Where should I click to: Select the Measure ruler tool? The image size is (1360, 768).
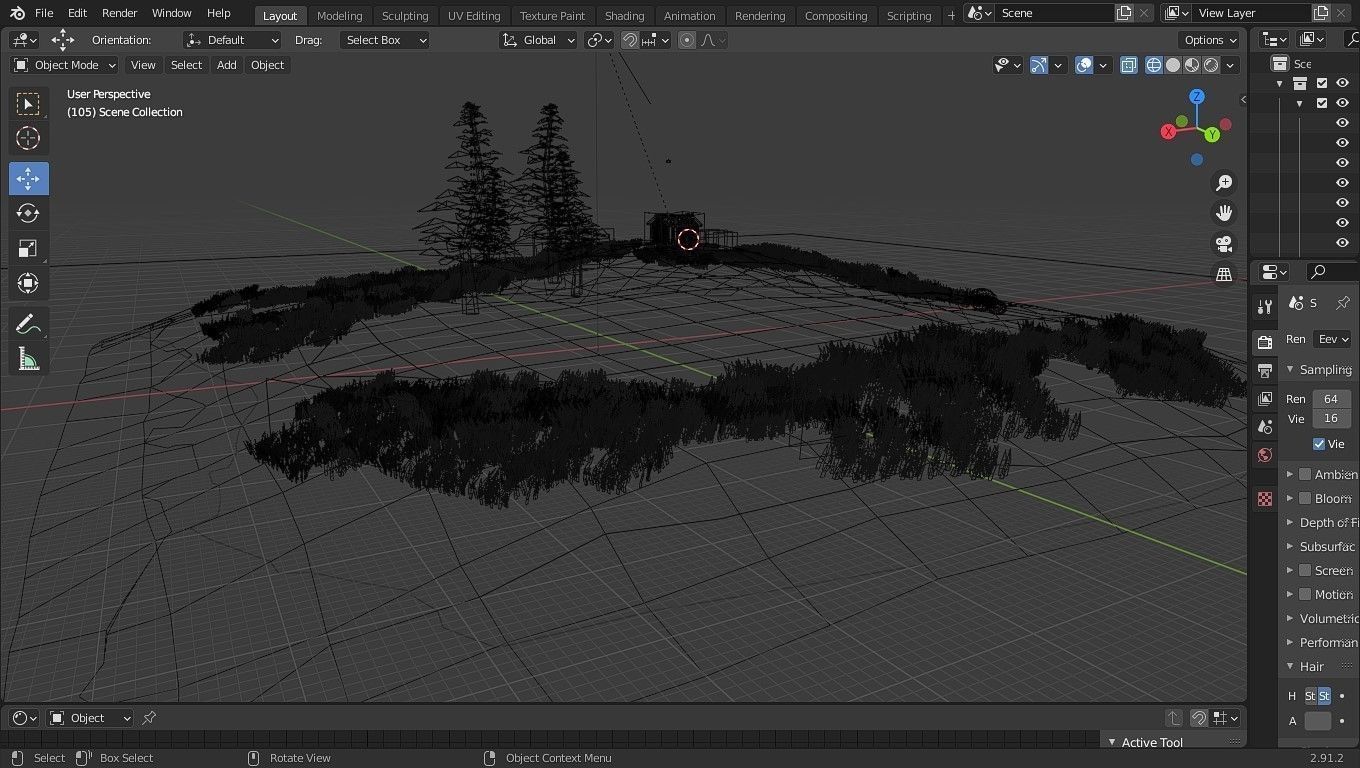coord(28,358)
